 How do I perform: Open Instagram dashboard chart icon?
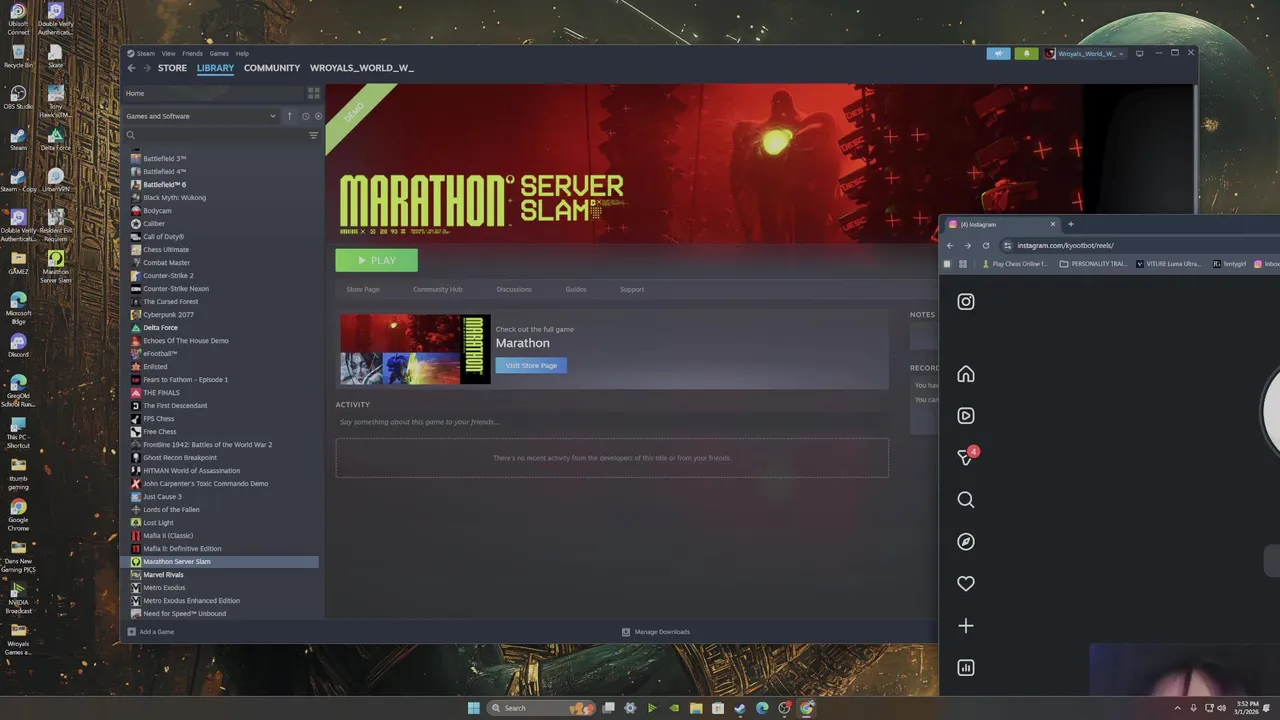(966, 667)
